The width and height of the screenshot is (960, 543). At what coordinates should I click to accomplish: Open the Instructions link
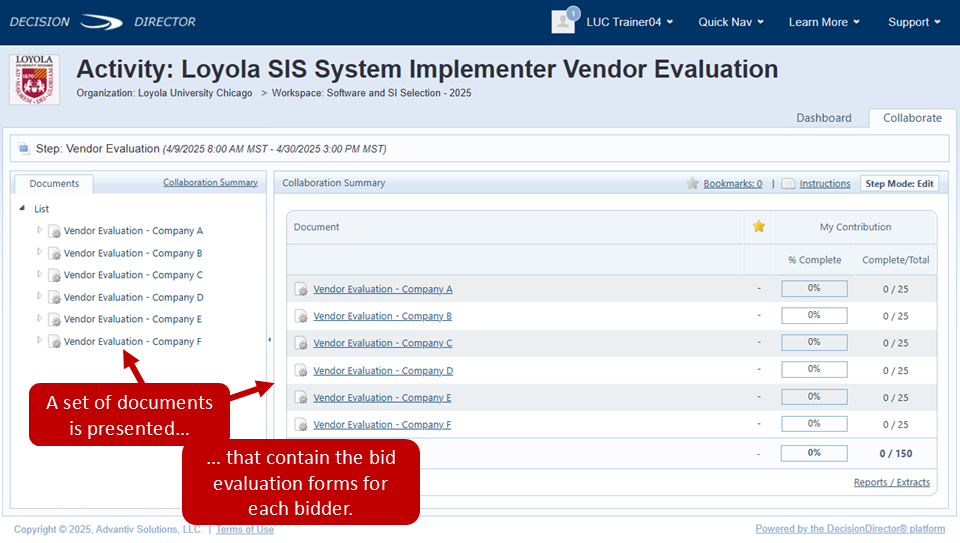click(825, 183)
